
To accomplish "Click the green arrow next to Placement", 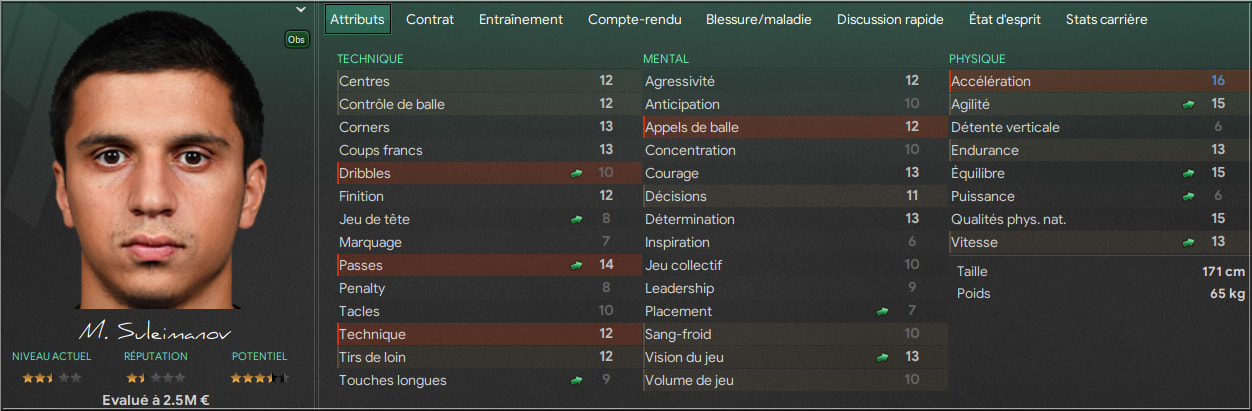I will click(x=883, y=311).
